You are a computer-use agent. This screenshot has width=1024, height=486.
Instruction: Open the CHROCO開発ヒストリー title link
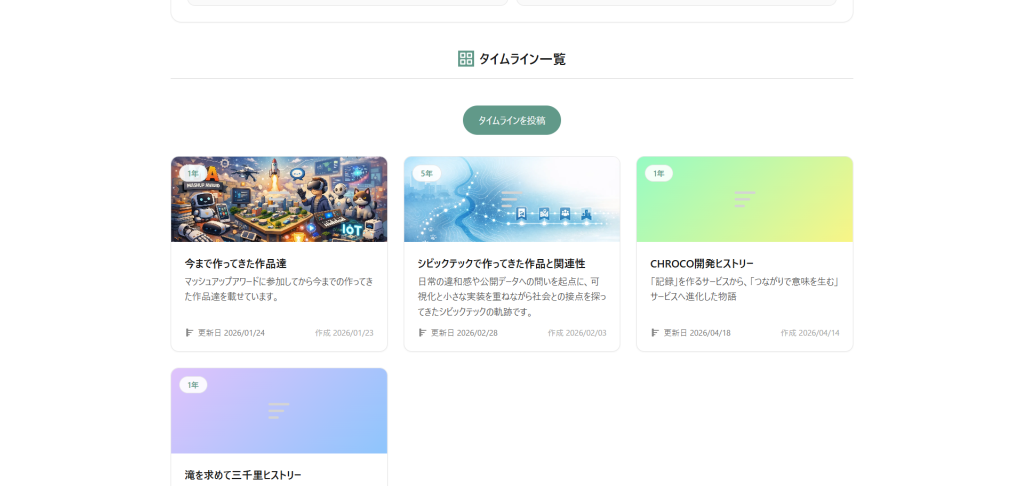[x=701, y=264]
